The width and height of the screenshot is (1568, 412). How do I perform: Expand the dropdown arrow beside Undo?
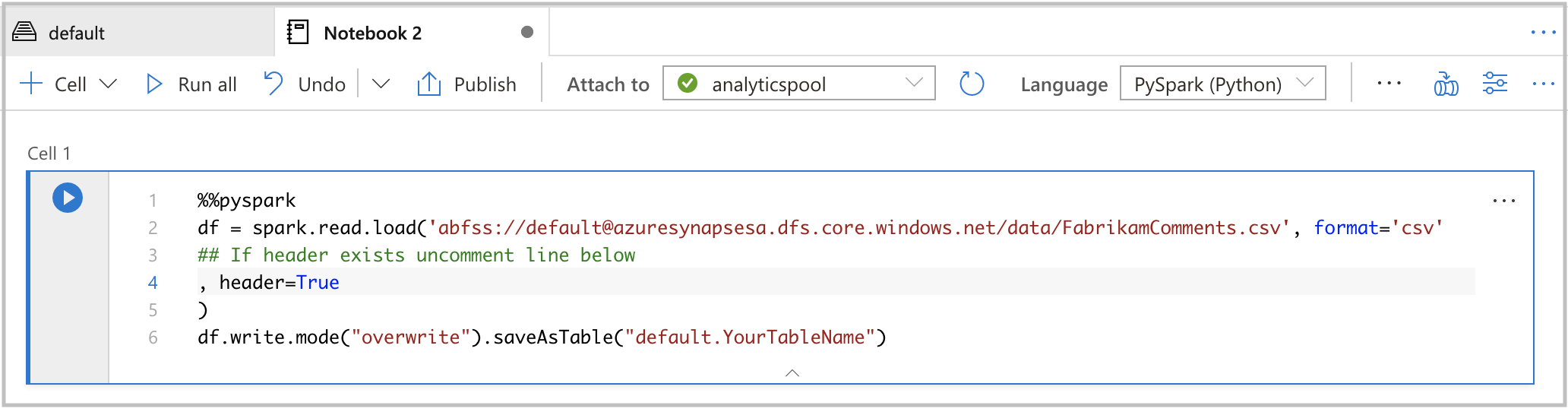(381, 84)
